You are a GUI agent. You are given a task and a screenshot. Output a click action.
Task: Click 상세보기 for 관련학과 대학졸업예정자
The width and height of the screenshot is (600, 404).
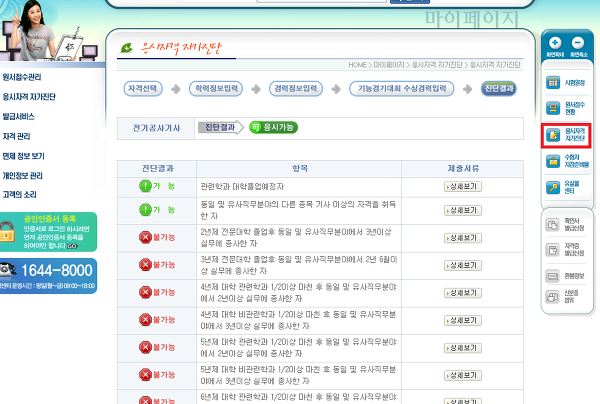[x=463, y=186]
